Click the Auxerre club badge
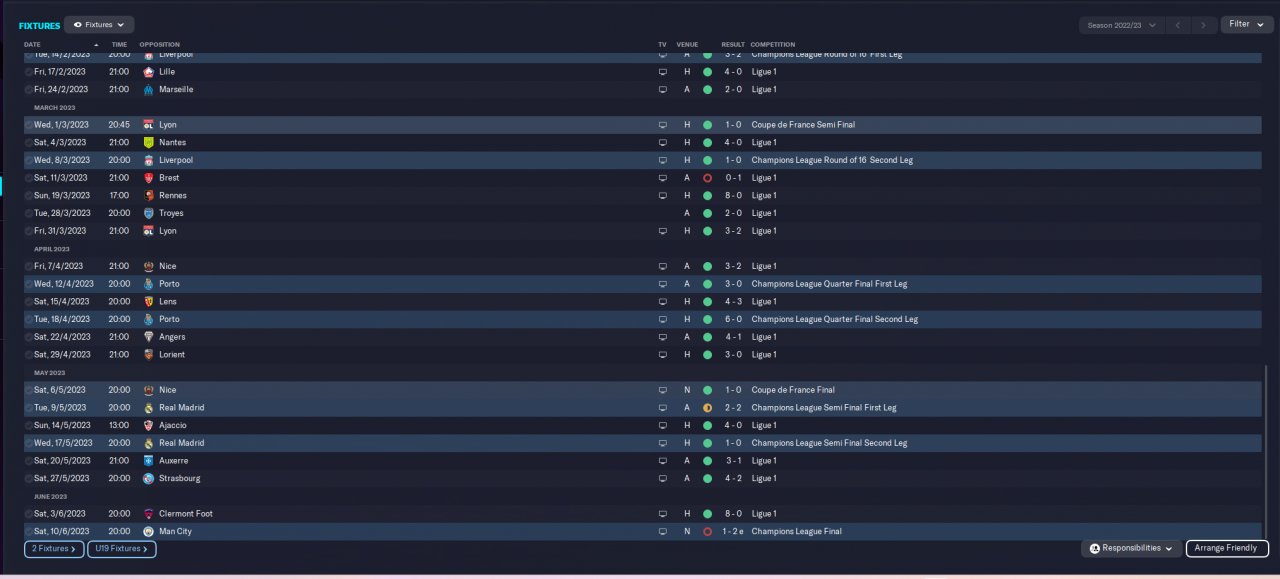1280x579 pixels. 149,461
